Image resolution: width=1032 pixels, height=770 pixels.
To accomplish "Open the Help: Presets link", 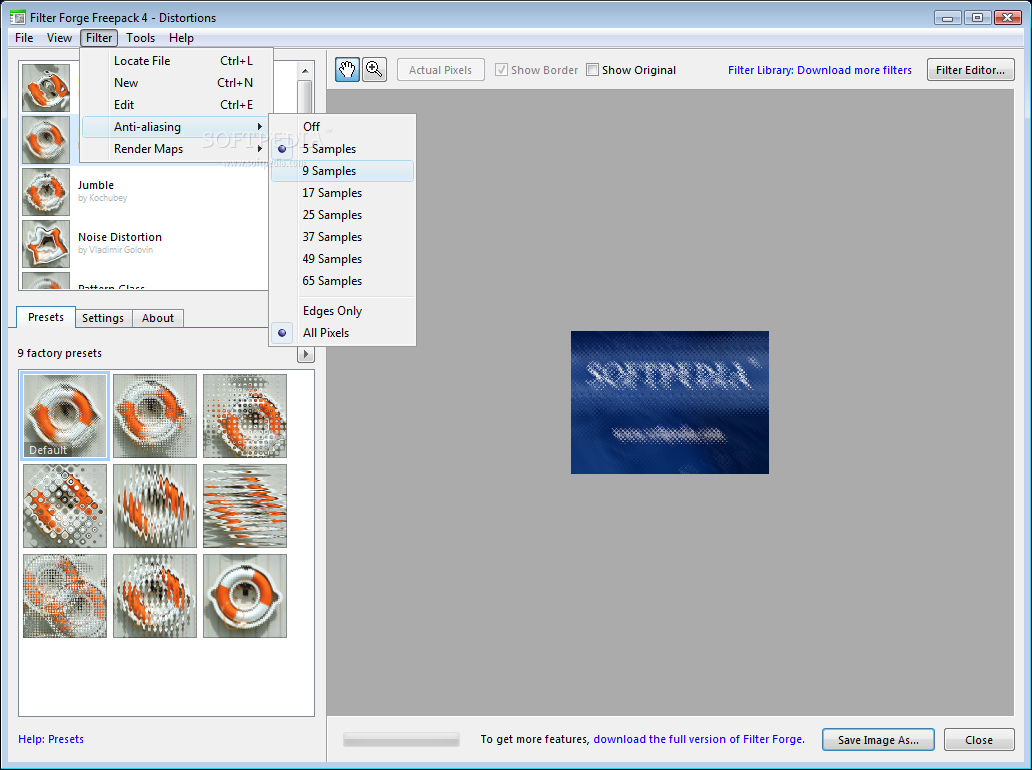I will pos(51,739).
